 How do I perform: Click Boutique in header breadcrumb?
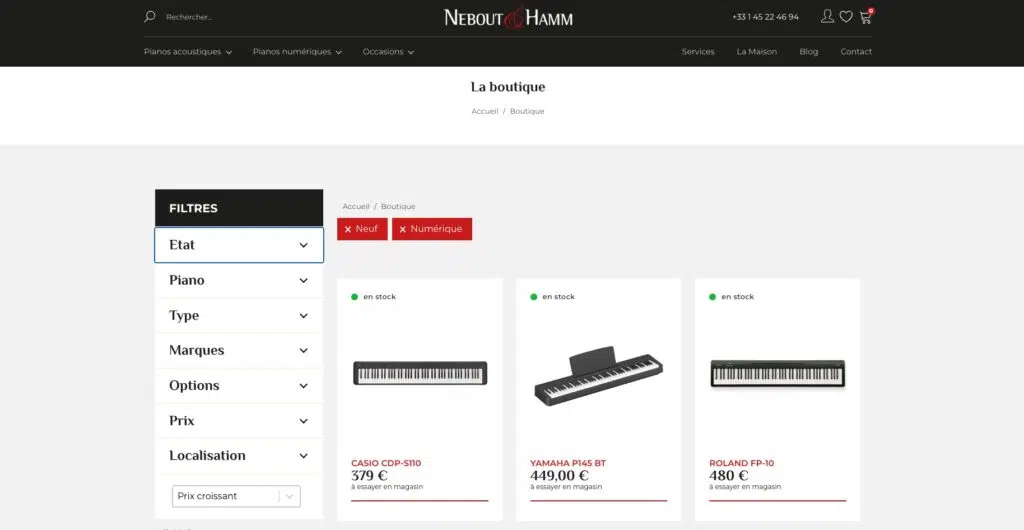click(x=527, y=112)
